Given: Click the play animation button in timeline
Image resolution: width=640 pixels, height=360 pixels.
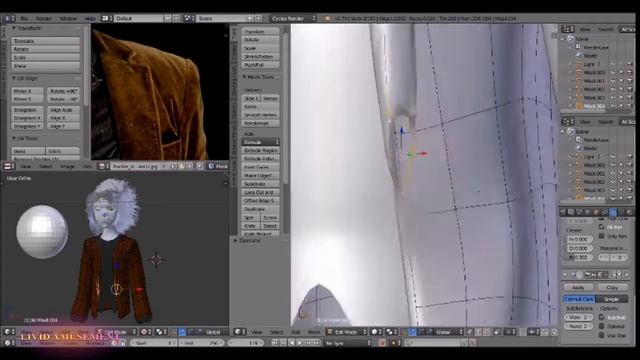Looking at the screenshot, I should pos(300,343).
